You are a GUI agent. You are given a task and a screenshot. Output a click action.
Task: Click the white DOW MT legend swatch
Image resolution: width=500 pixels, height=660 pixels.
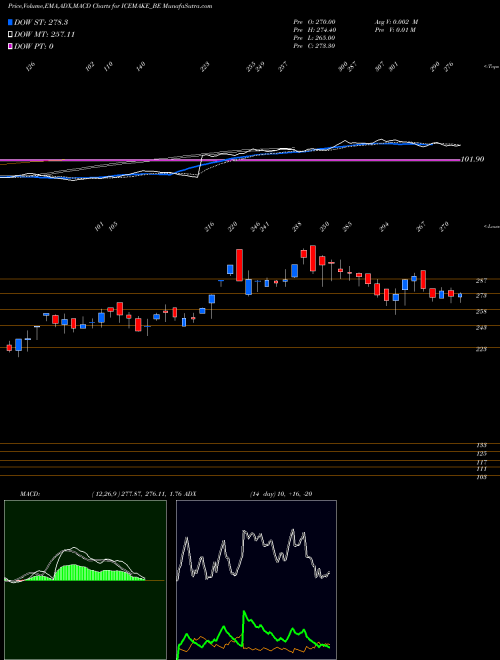click(x=10, y=34)
